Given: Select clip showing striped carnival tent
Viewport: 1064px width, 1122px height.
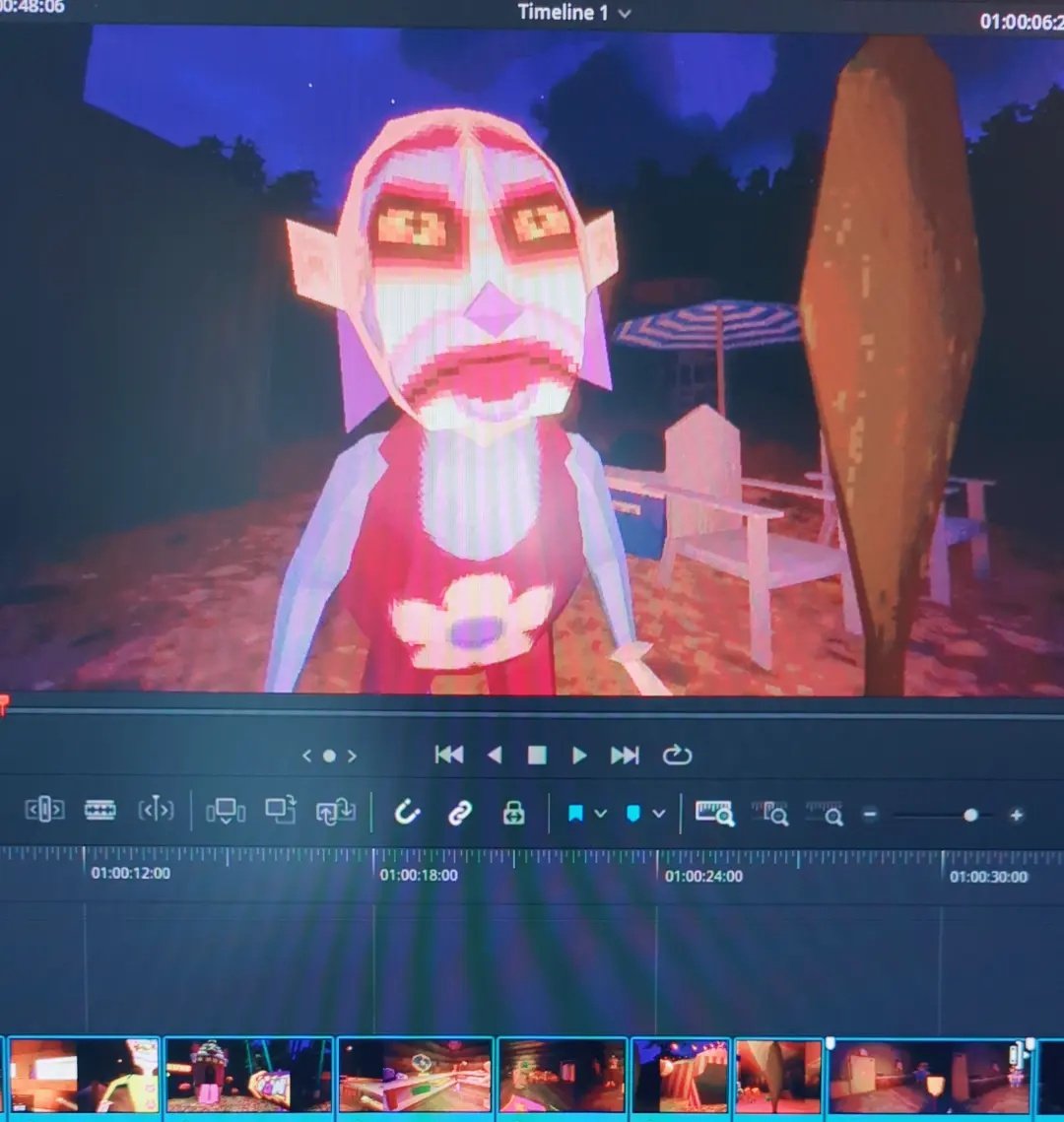Looking at the screenshot, I should 681,1077.
